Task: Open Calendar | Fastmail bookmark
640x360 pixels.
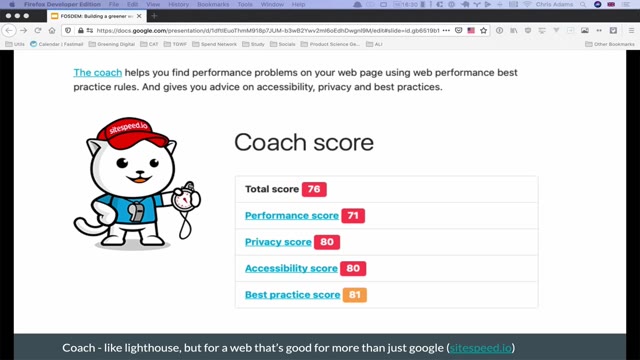Action: (x=57, y=44)
